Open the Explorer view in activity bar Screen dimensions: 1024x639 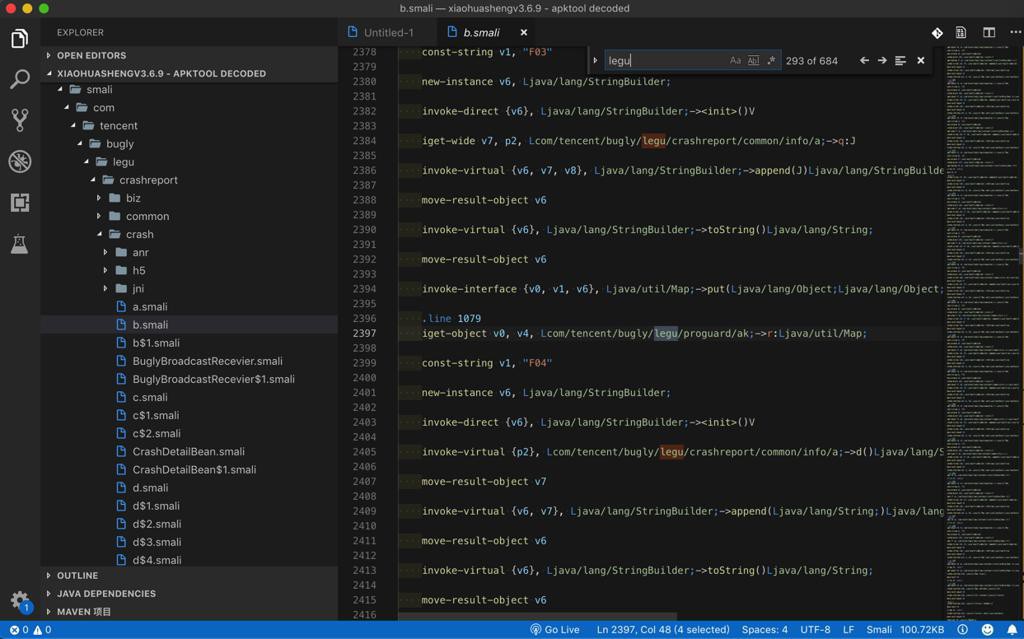[20, 39]
